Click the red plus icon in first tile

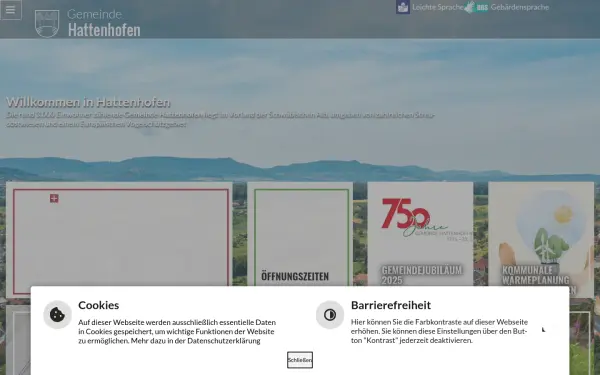point(54,198)
